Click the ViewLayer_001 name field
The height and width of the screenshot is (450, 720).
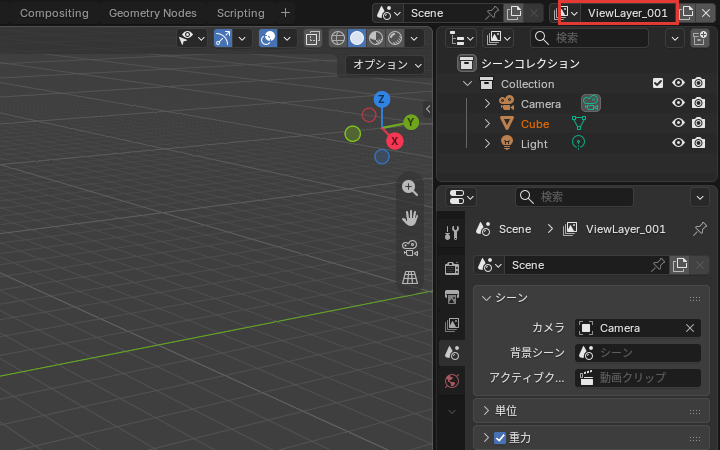click(x=628, y=13)
